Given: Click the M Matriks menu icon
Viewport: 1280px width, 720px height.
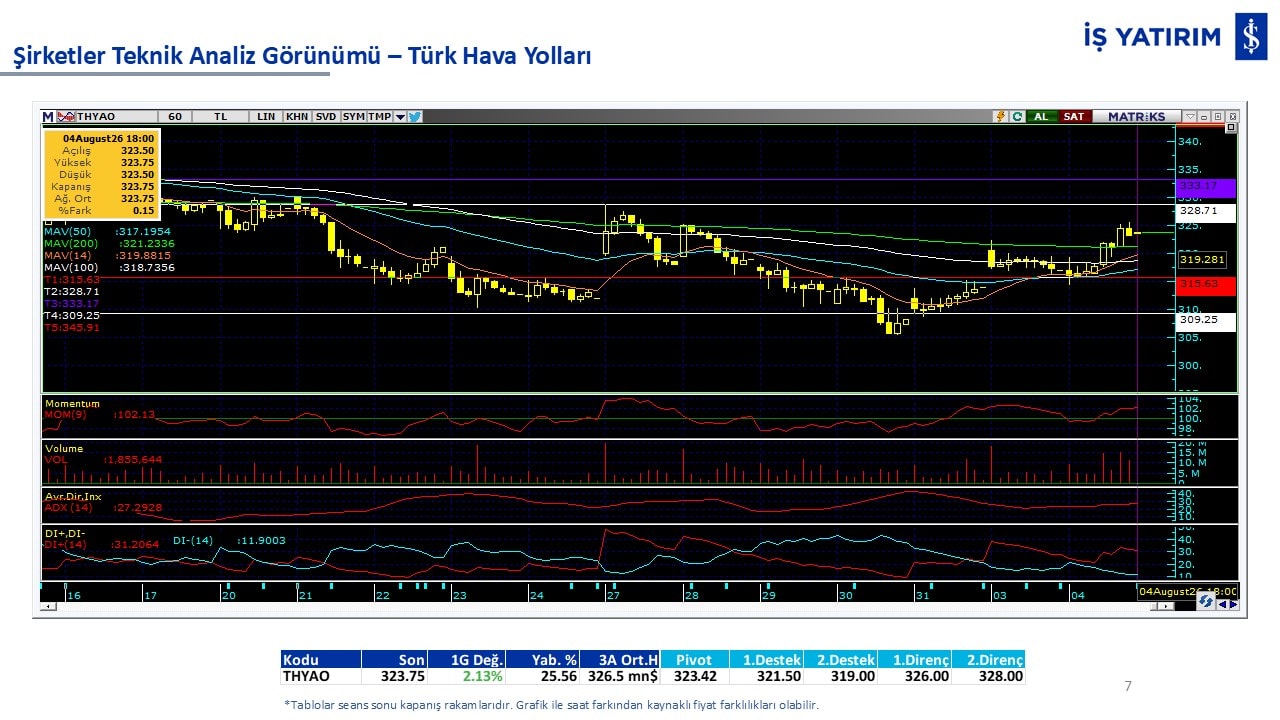Looking at the screenshot, I should pyautogui.click(x=48, y=116).
